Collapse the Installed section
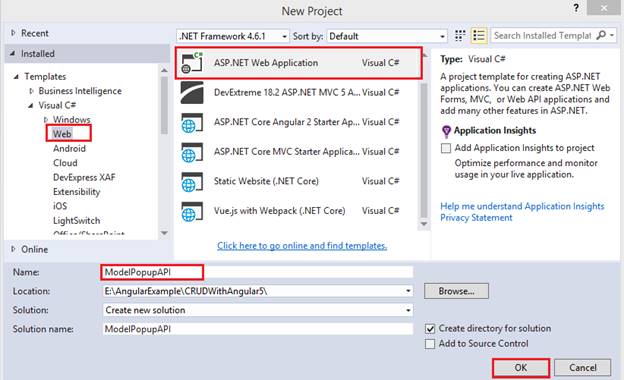 [x=12, y=53]
